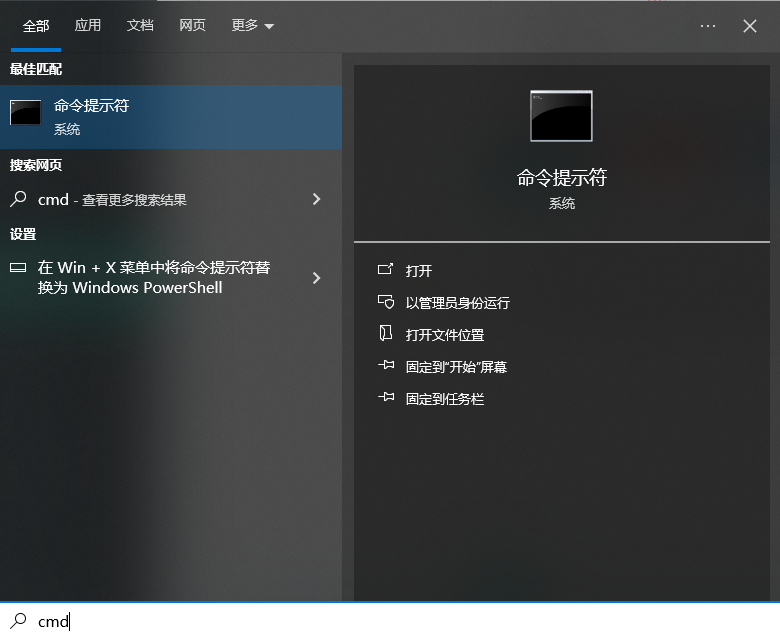Screen dimensions: 780x638
Task: Click the web search magnifier icon beside cmd
Action: (18, 199)
